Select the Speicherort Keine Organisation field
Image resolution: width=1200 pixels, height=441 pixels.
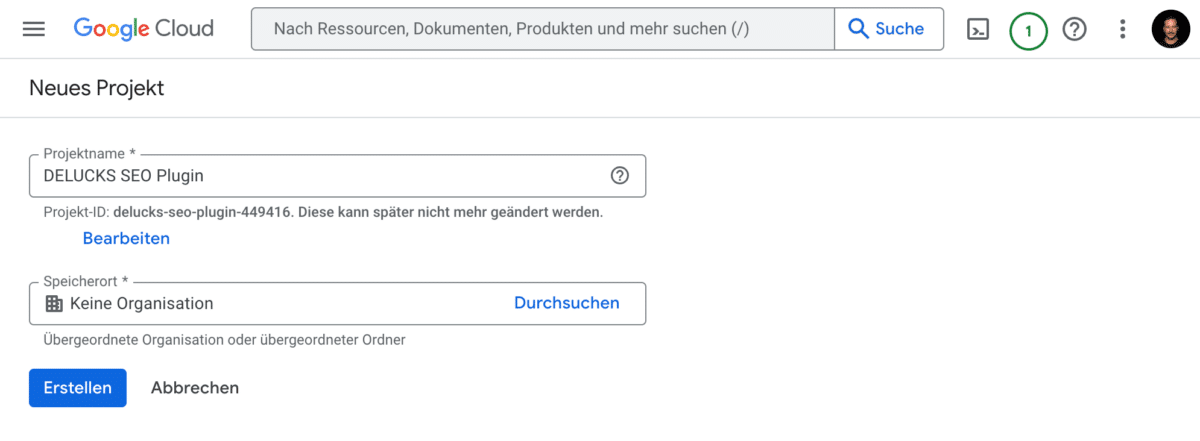click(x=337, y=303)
